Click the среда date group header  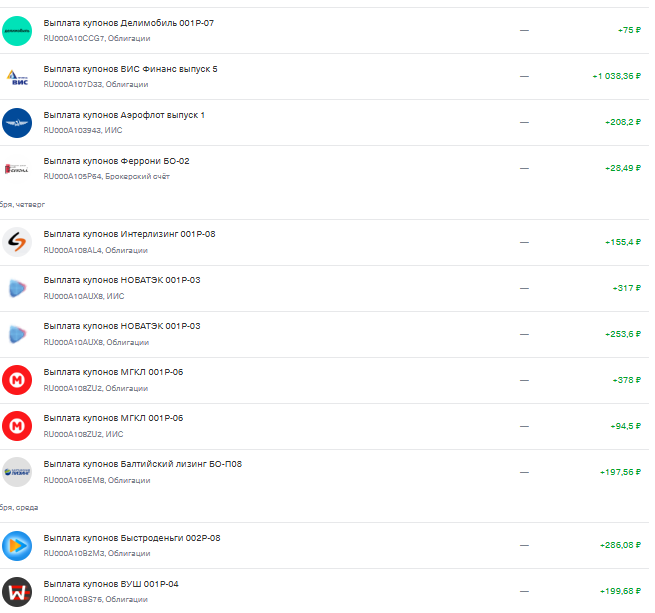(19, 507)
